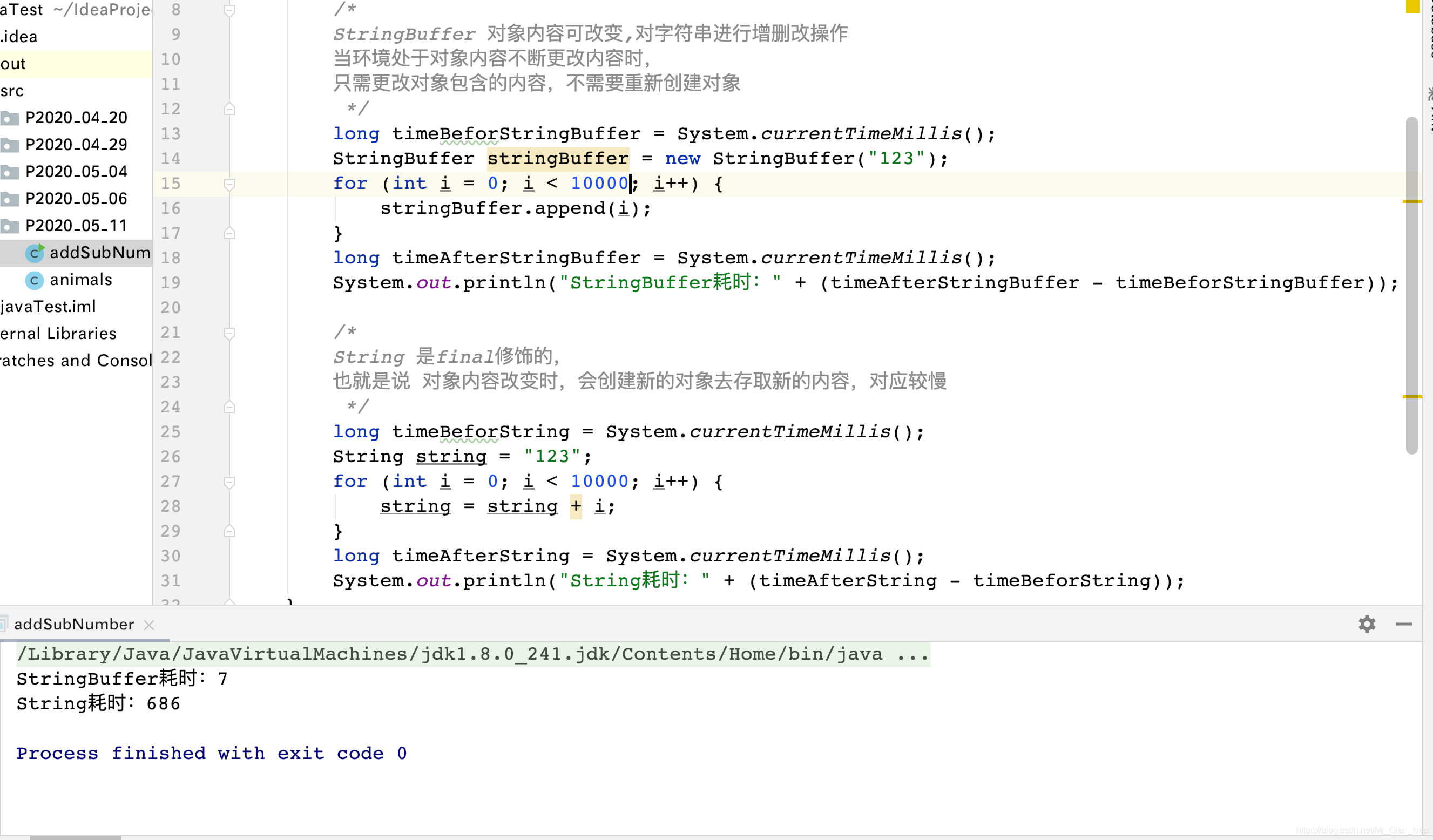Click the animals class icon in project tree
Image resolution: width=1433 pixels, height=840 pixels.
(34, 280)
